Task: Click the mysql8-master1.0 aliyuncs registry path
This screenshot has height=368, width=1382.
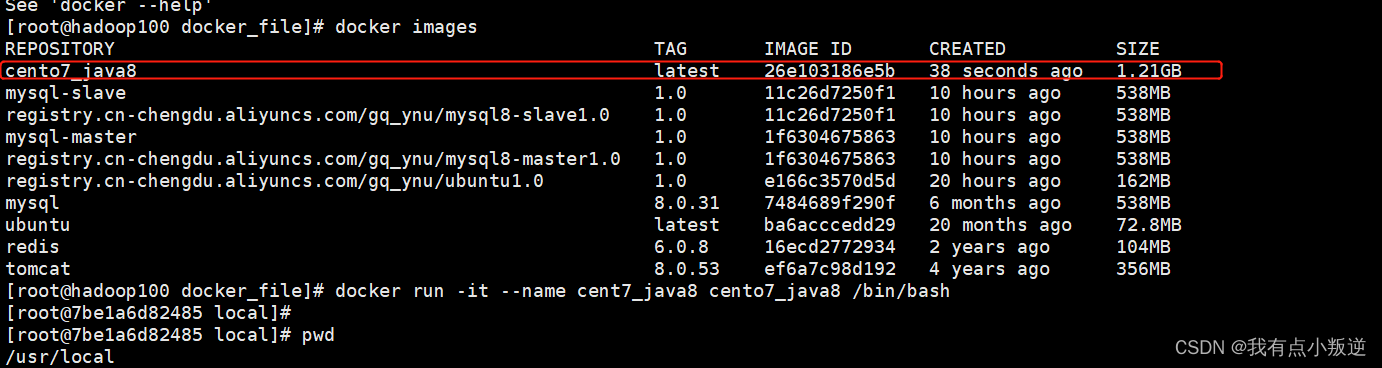Action: [x=313, y=159]
